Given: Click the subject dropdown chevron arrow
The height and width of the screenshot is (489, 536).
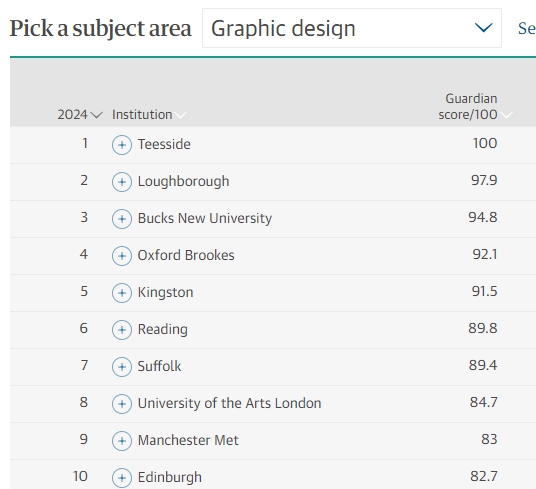Looking at the screenshot, I should click(x=484, y=28).
